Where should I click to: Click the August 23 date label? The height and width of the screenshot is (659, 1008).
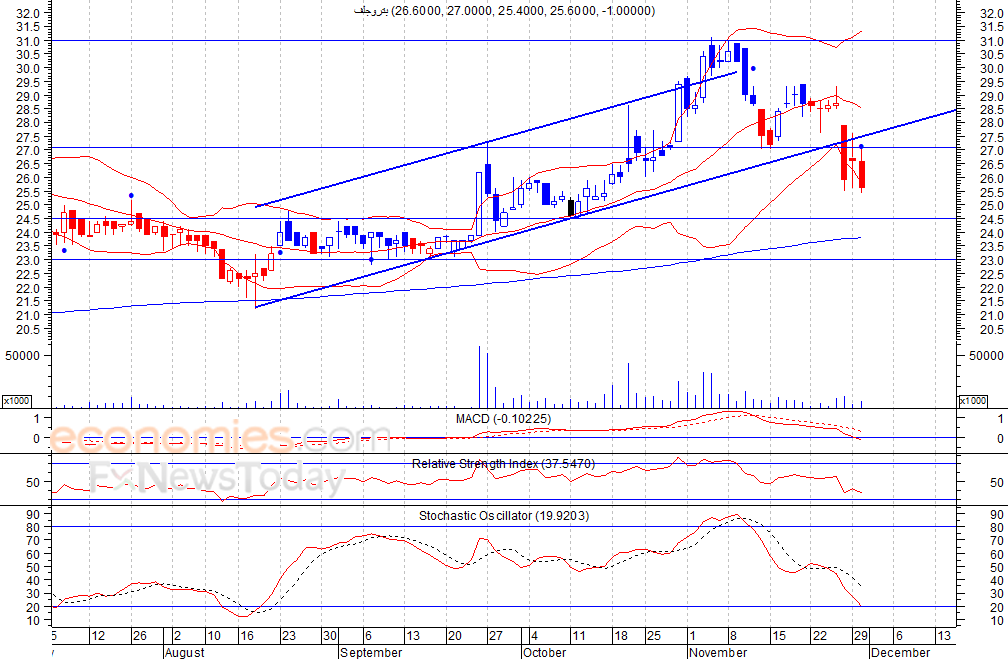point(289,636)
